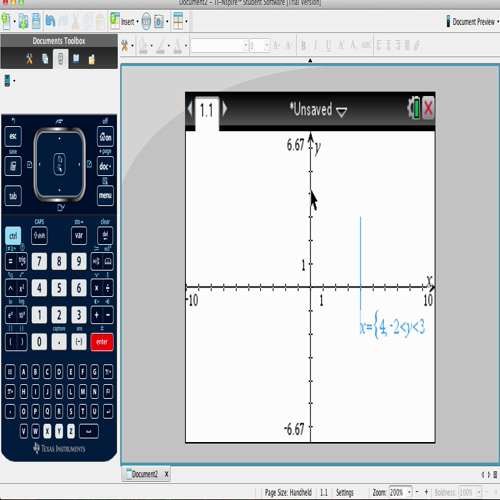This screenshot has height=500, width=500.
Task: Click the x=4 relation label on graph
Action: (x=392, y=327)
